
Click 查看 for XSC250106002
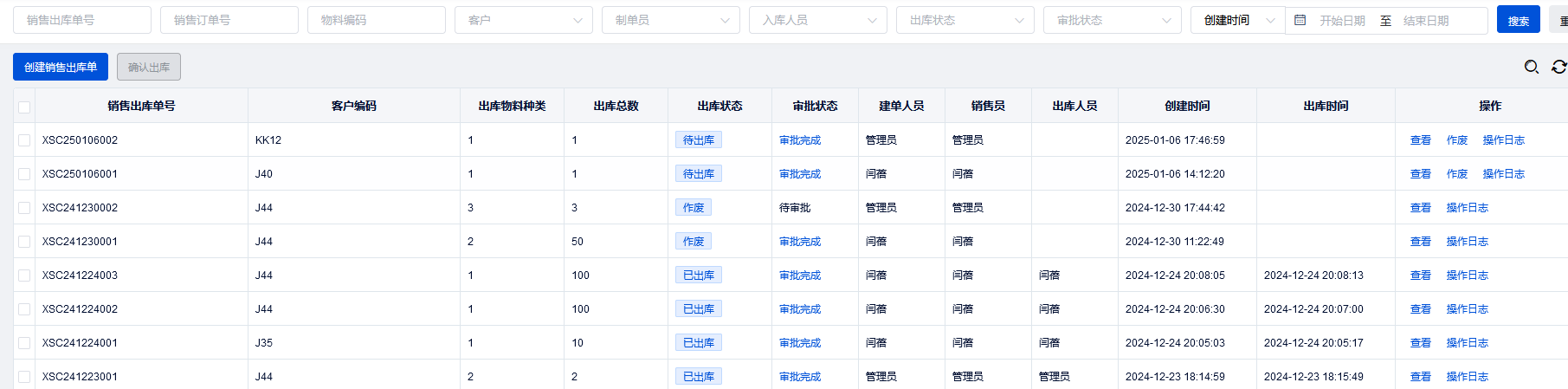[x=1421, y=140]
